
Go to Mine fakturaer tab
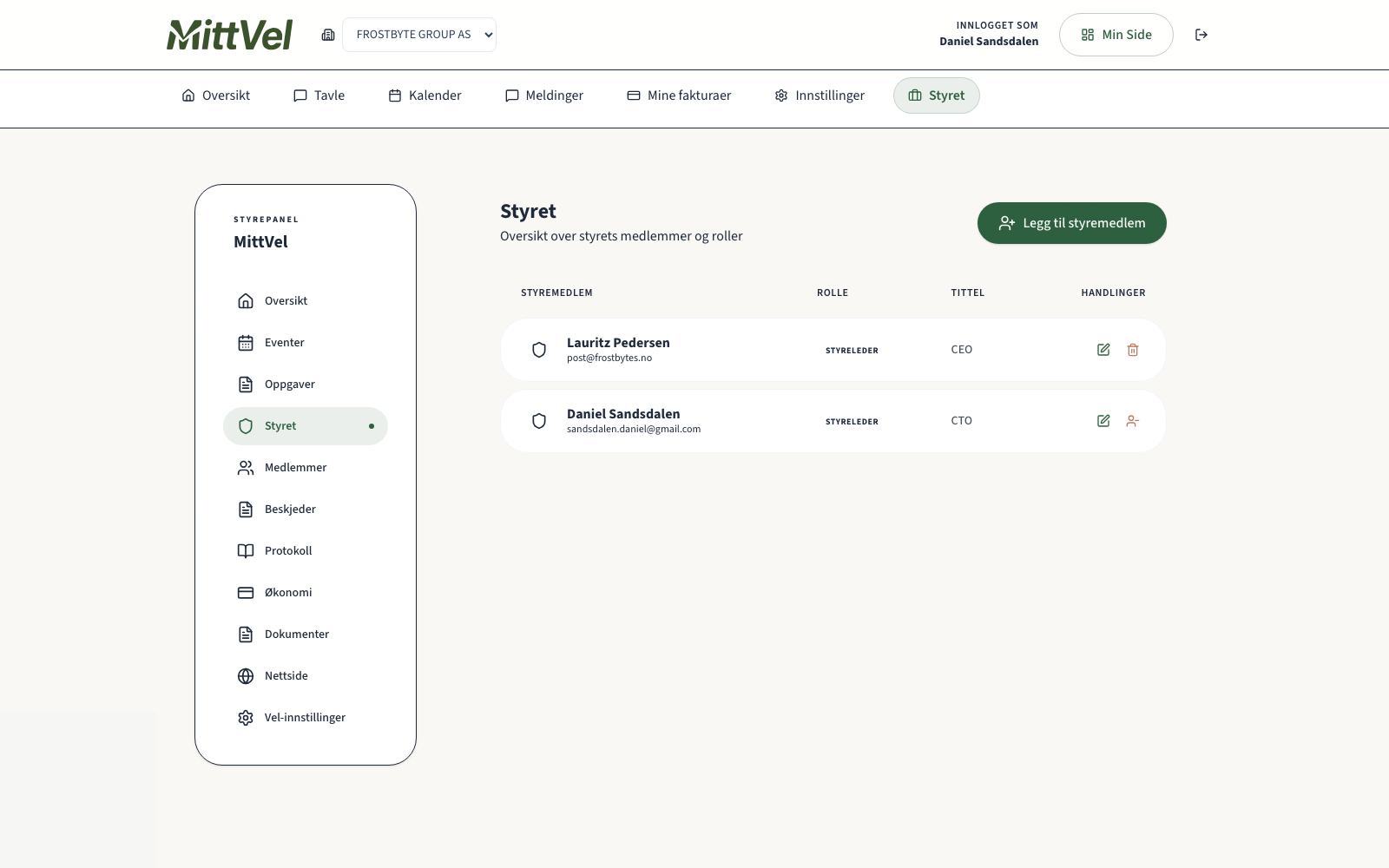coord(679,95)
